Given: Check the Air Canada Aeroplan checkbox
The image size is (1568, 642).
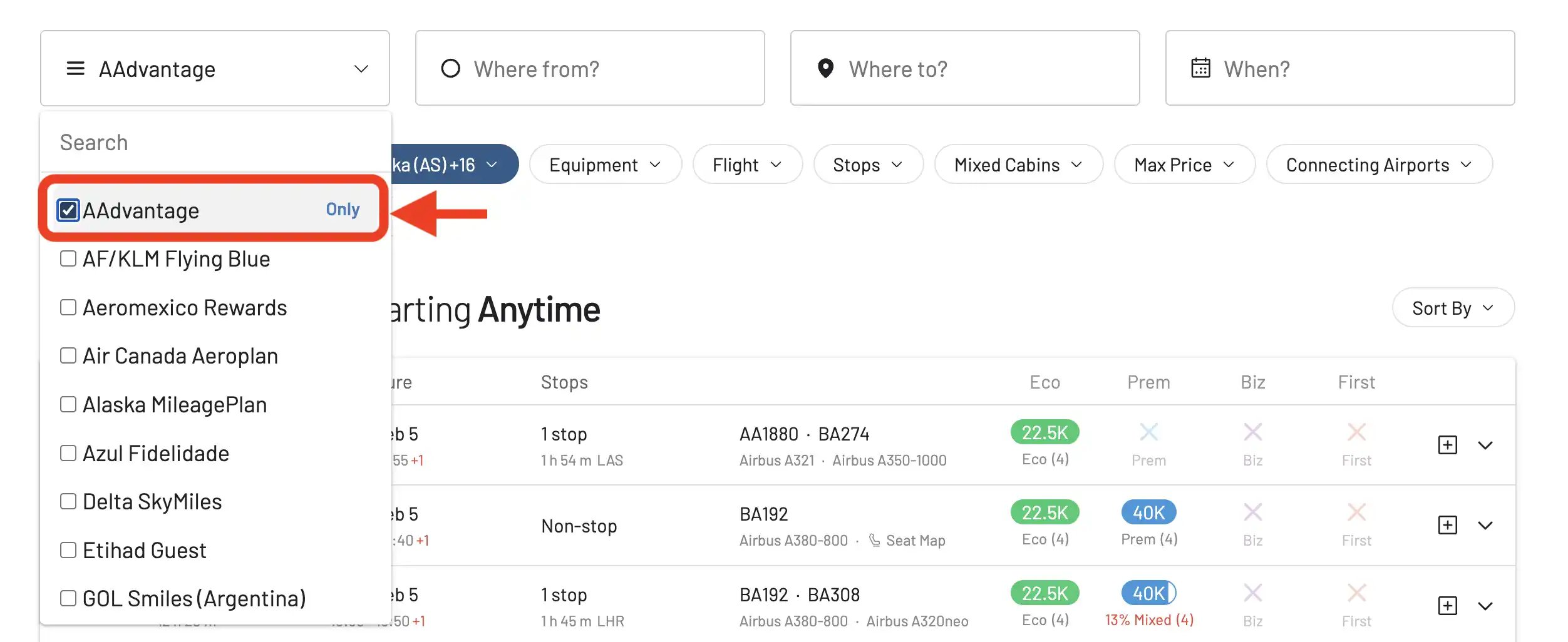Looking at the screenshot, I should click(68, 355).
